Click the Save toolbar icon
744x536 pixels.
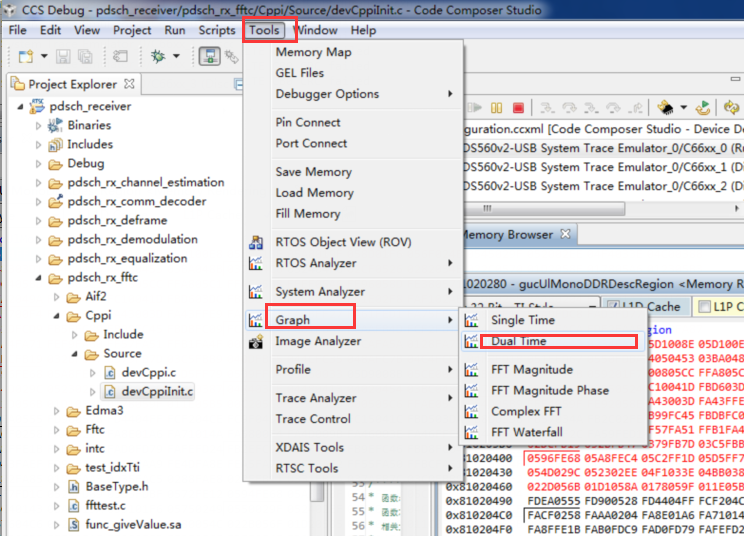tap(63, 56)
